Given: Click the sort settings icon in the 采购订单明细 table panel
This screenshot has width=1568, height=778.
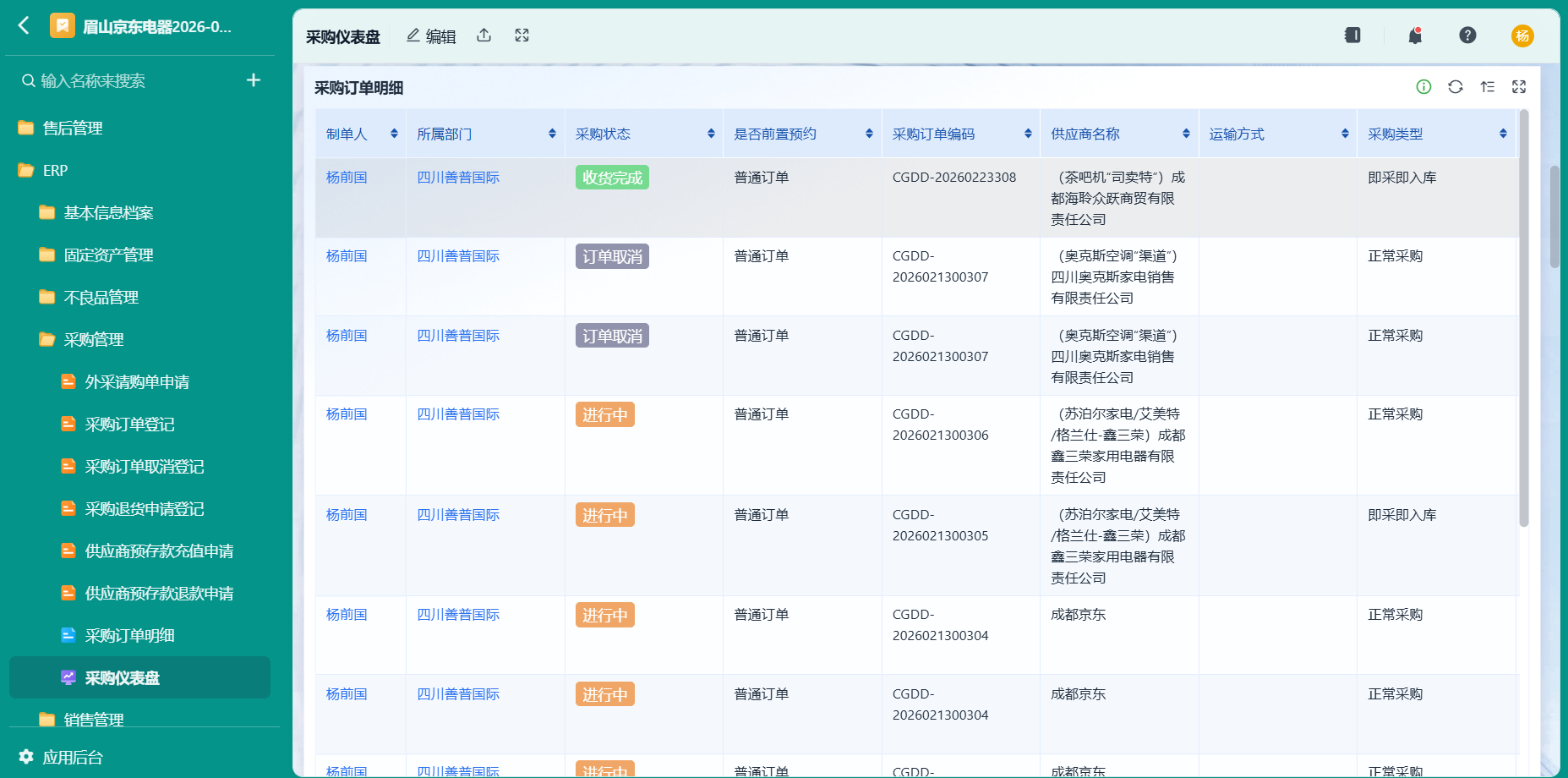Looking at the screenshot, I should coord(1487,86).
